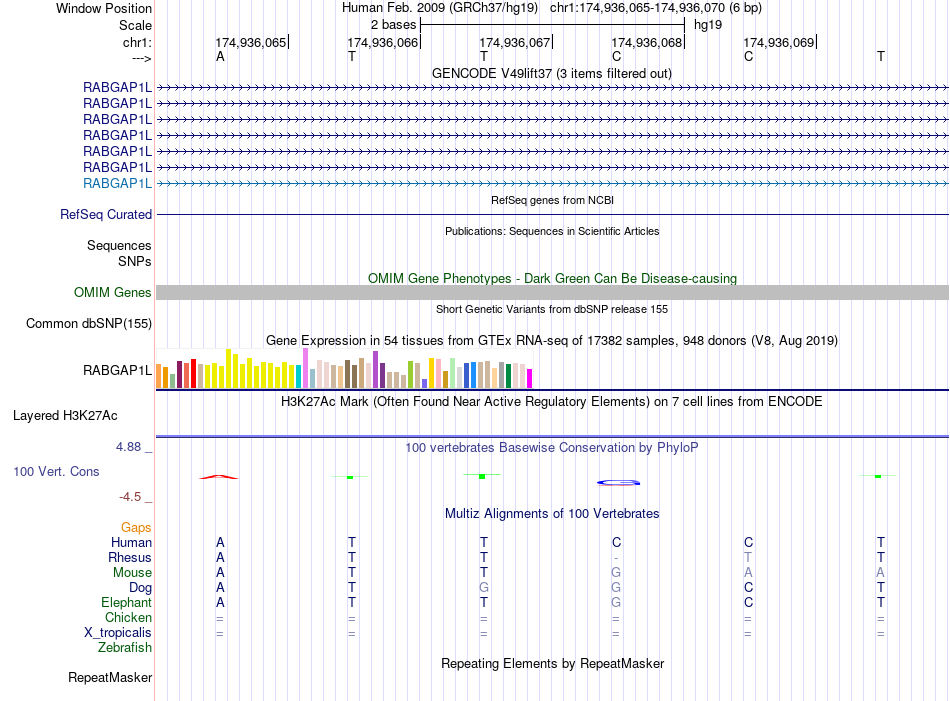Image resolution: width=950 pixels, height=701 pixels.
Task: Click the hg19 label beside the scale bar
Action: click(708, 25)
